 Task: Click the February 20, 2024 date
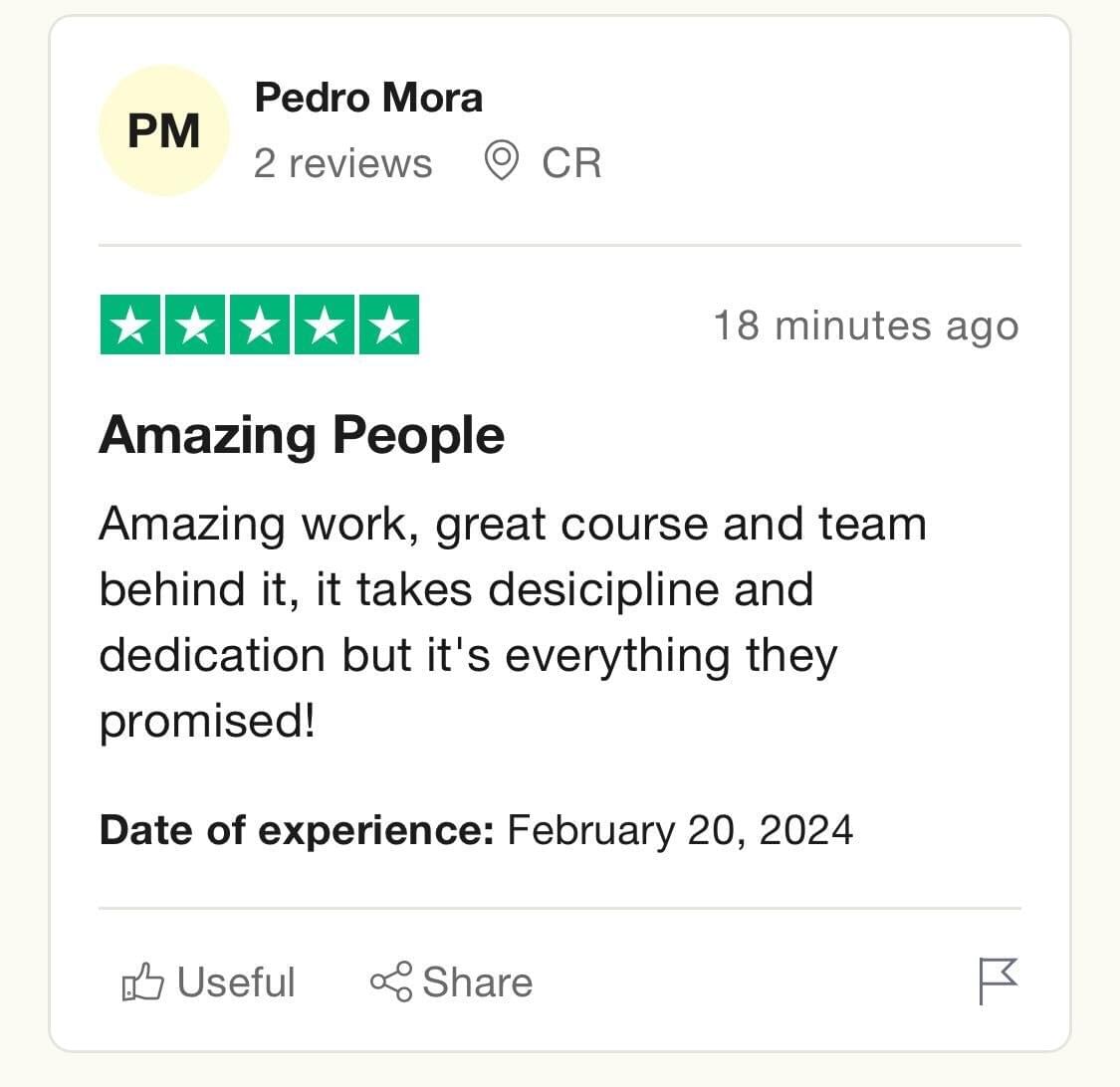[x=680, y=829]
